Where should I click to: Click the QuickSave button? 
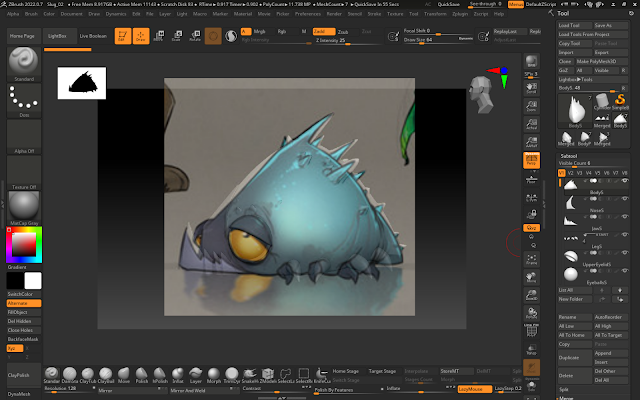(448, 4)
